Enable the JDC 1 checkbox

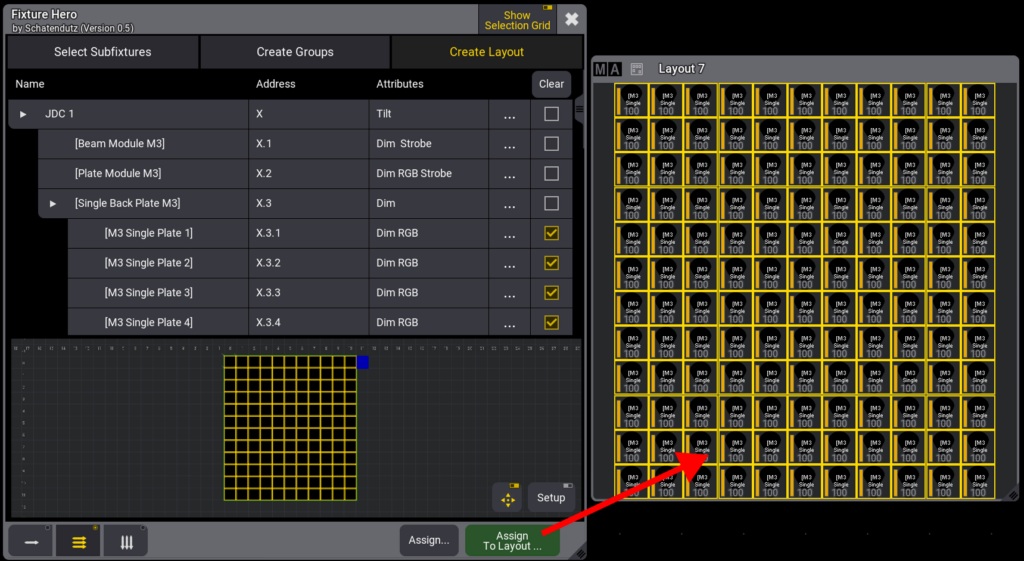click(551, 114)
